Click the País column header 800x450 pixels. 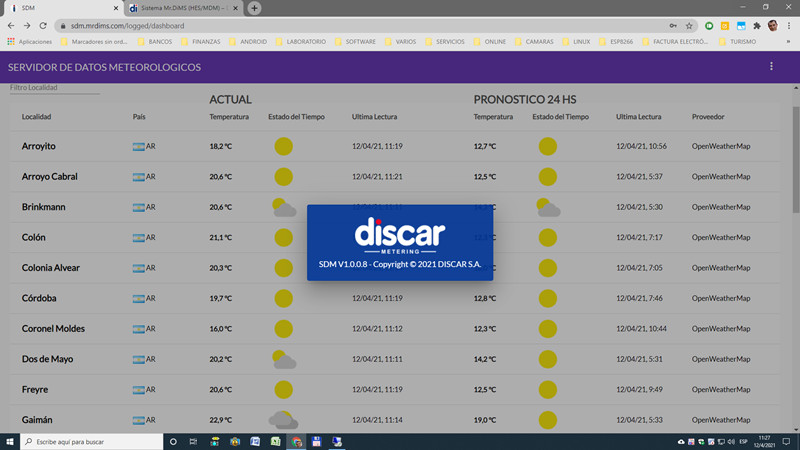(139, 117)
